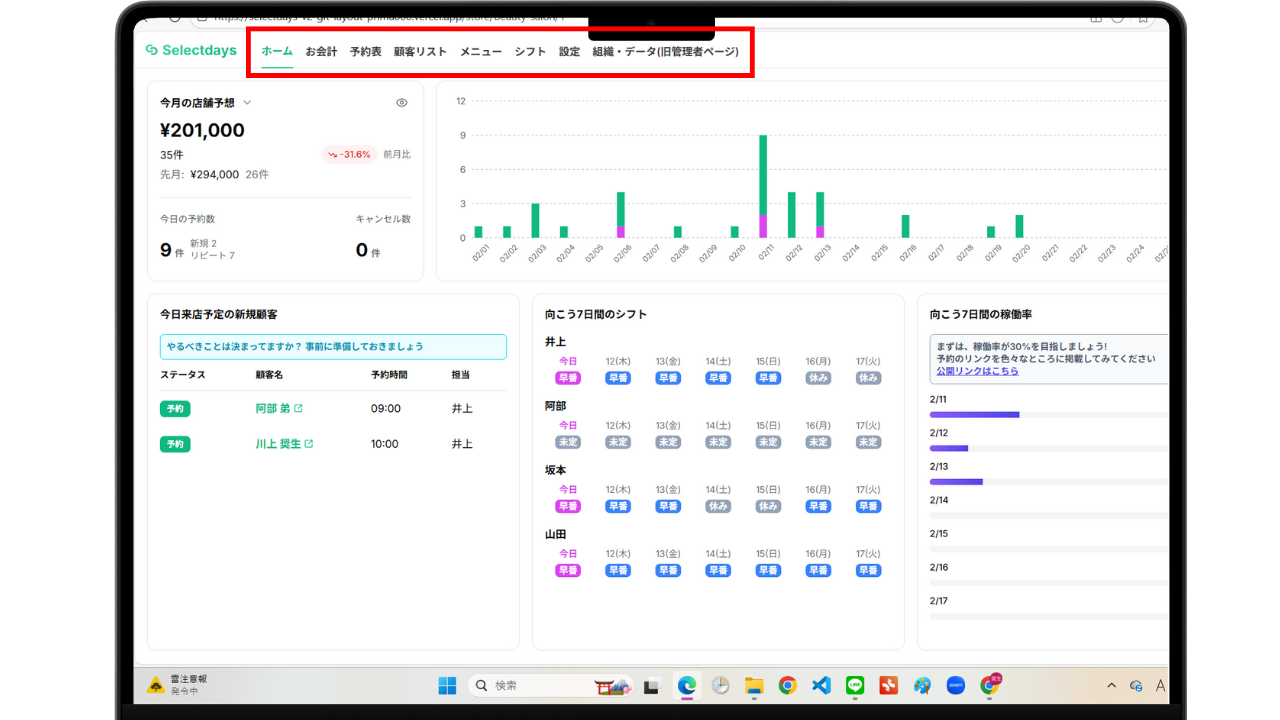The height and width of the screenshot is (720, 1280).
Task: Click the 公開リンクはこちら link
Action: point(977,371)
